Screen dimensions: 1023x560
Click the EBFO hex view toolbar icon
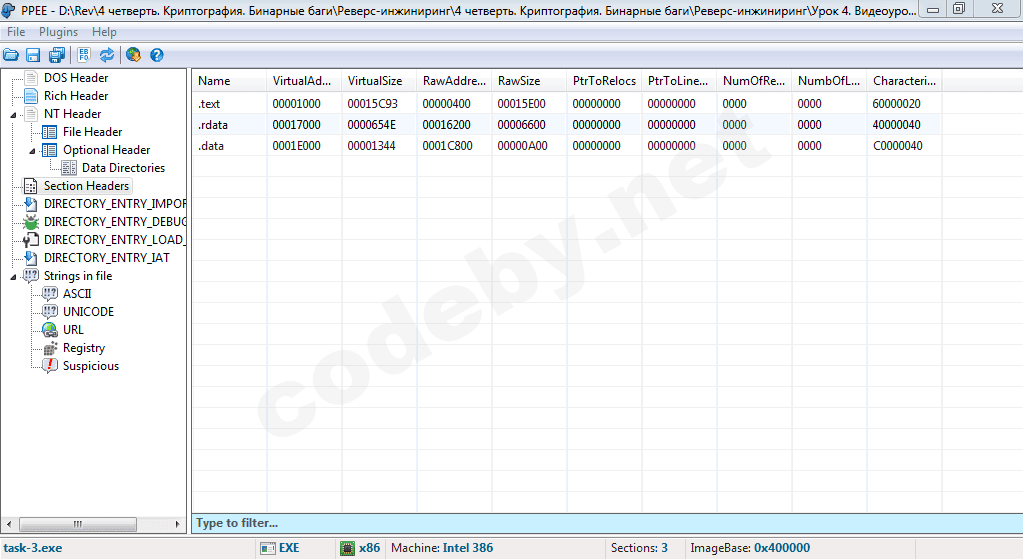84,55
